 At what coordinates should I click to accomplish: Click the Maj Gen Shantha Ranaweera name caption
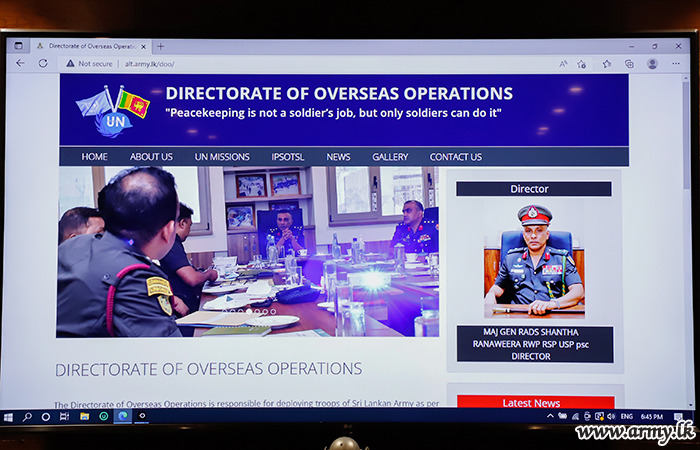pyautogui.click(x=535, y=344)
